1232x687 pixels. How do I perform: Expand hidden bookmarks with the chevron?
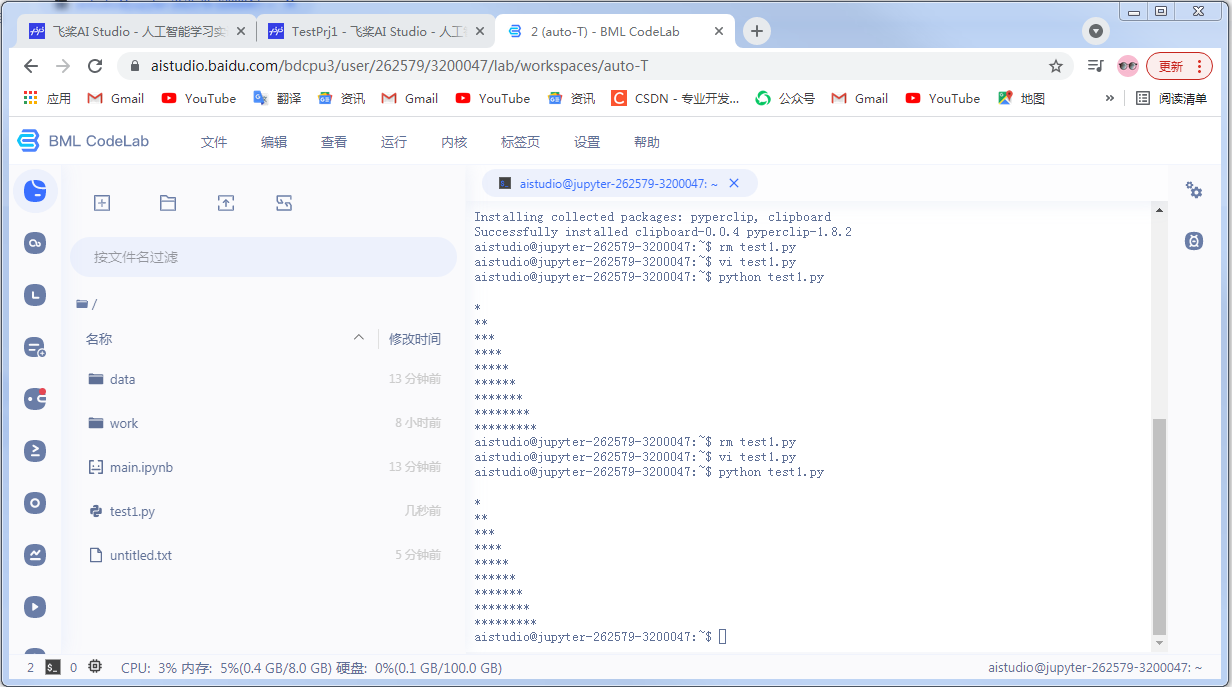coord(1108,98)
